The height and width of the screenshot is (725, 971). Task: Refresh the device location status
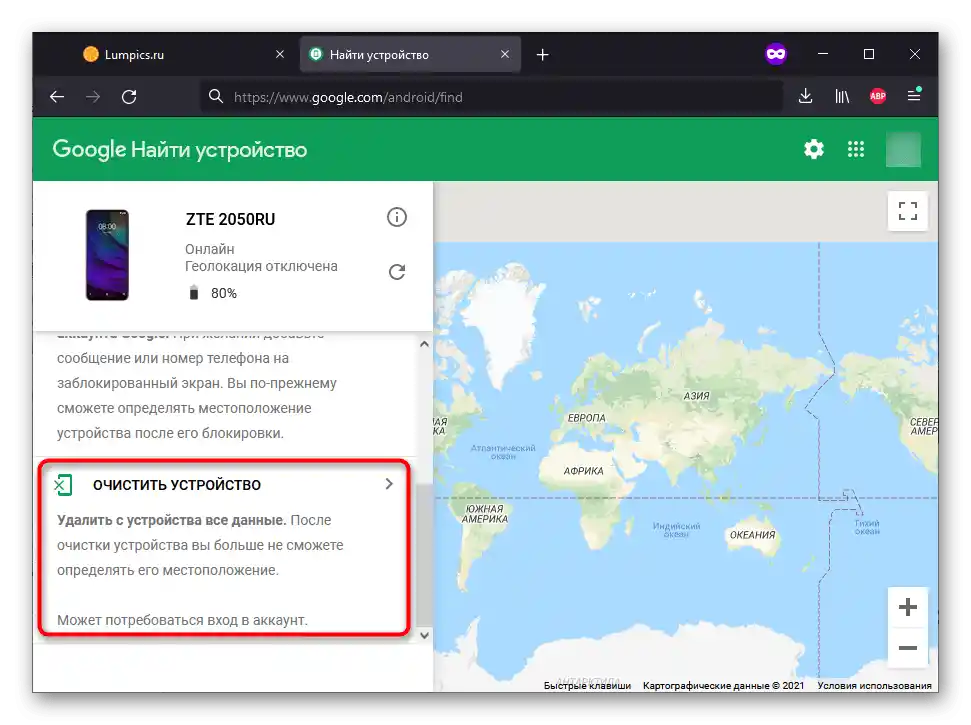point(397,272)
